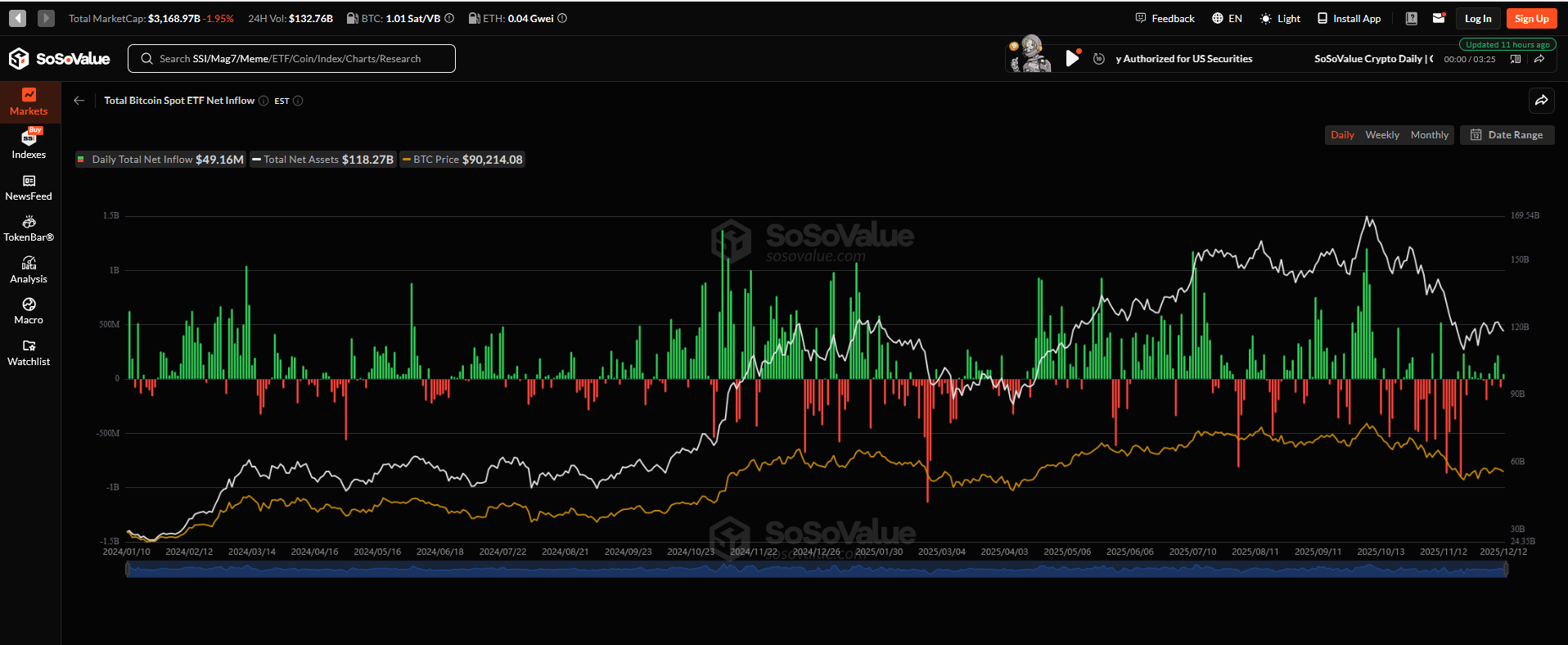Select the Weekly interval tab
1568x645 pixels.
point(1382,135)
